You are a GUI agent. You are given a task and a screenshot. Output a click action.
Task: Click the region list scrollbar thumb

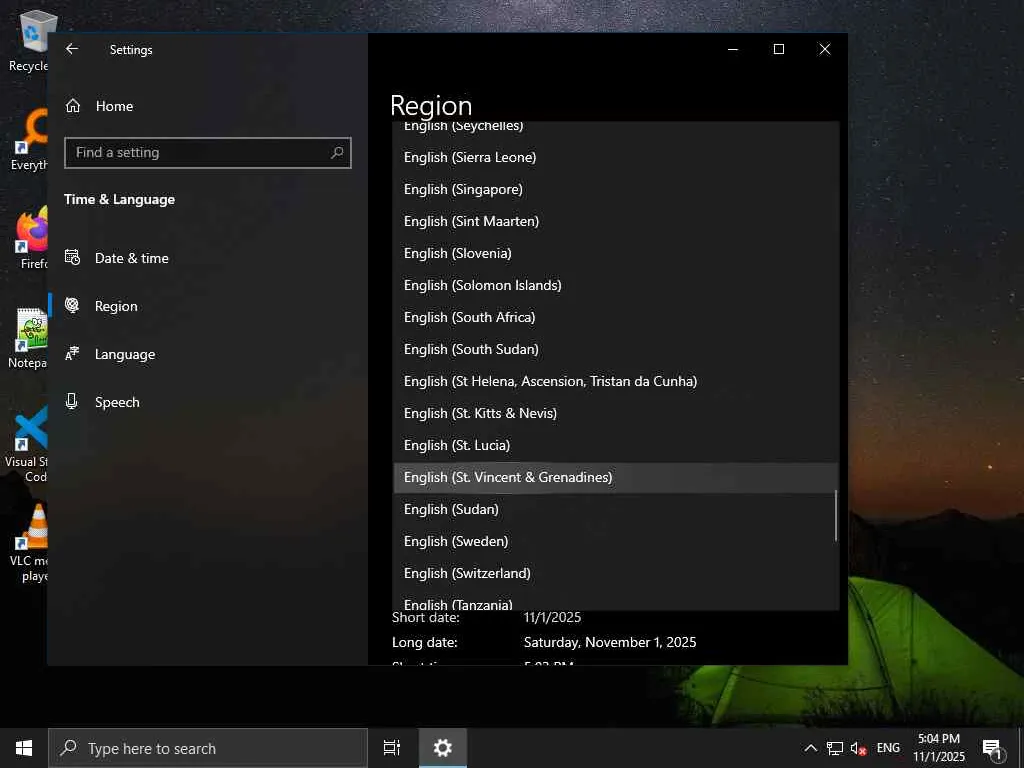click(836, 516)
